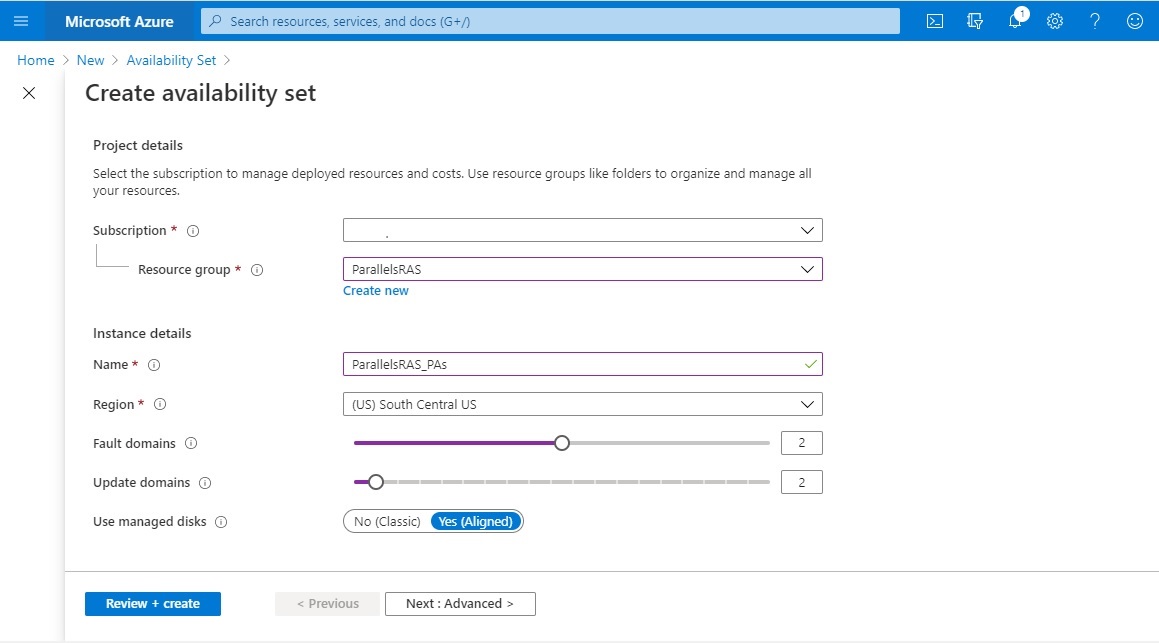Click the Create new resource group link
Viewport: 1159px width, 643px height.
point(376,290)
